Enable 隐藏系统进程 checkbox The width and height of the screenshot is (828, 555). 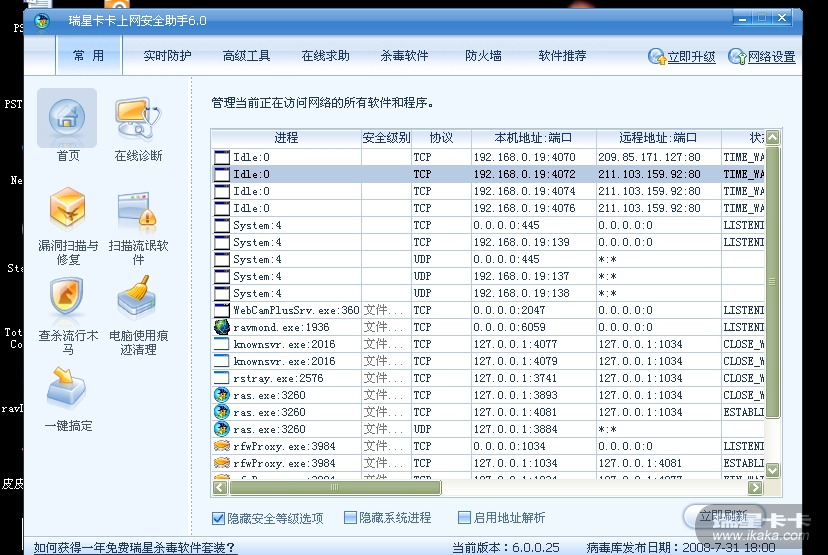point(350,518)
